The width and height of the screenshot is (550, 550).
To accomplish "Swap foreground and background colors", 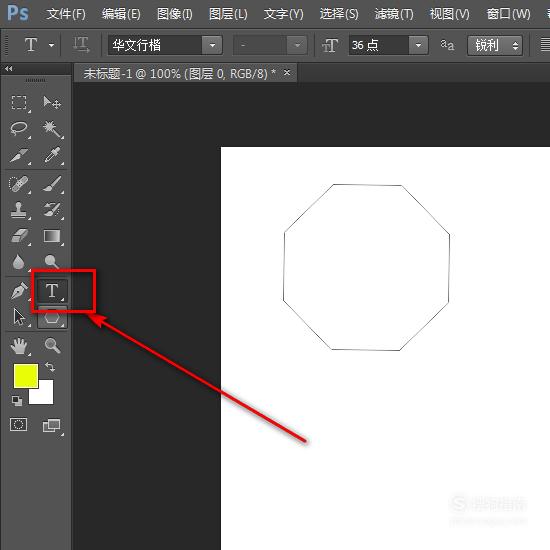I will tap(50, 367).
